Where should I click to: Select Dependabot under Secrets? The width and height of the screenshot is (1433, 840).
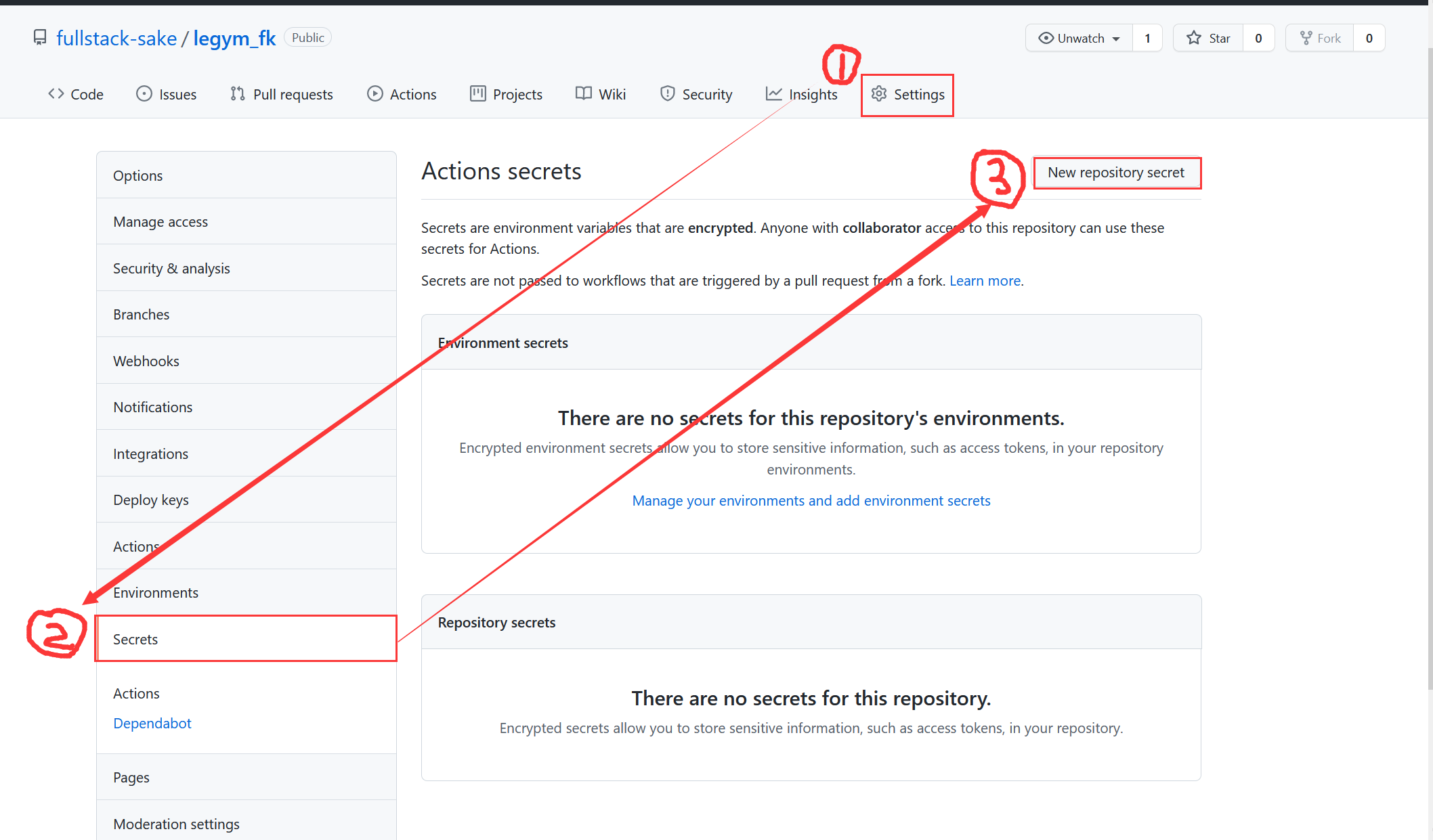coord(152,724)
